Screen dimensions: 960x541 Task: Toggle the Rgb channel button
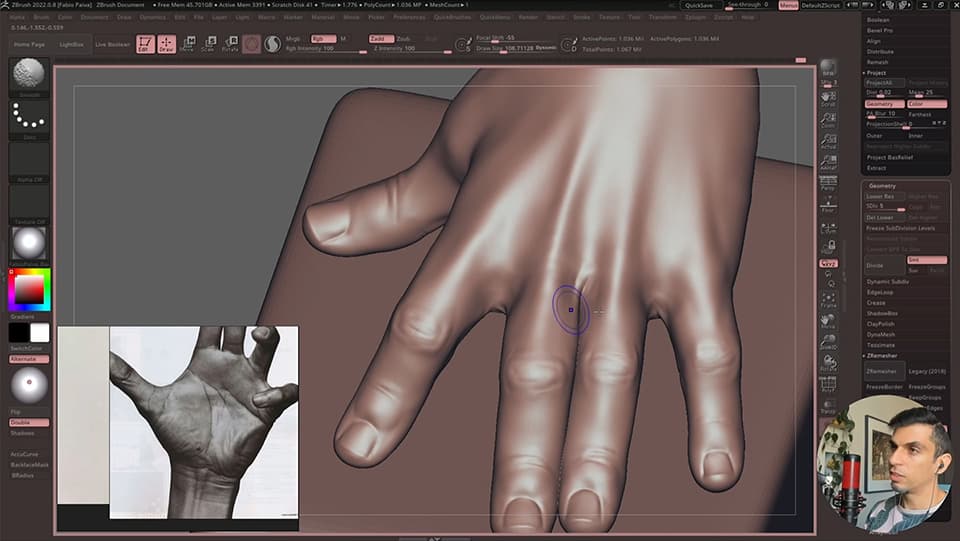tap(323, 39)
